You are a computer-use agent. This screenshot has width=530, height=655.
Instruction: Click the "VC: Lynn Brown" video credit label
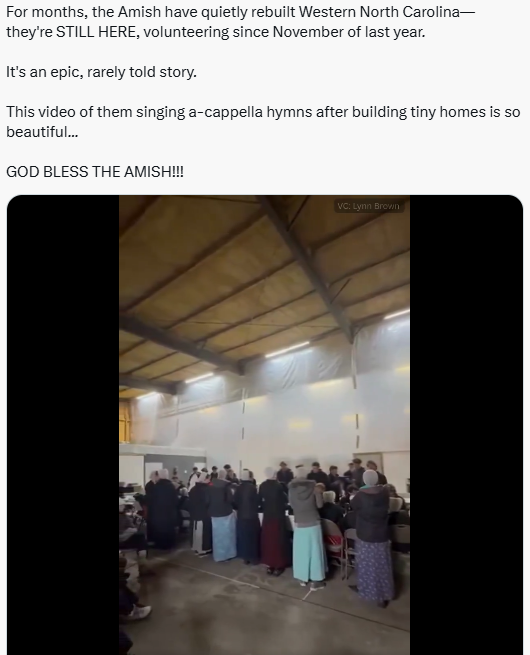click(x=368, y=206)
